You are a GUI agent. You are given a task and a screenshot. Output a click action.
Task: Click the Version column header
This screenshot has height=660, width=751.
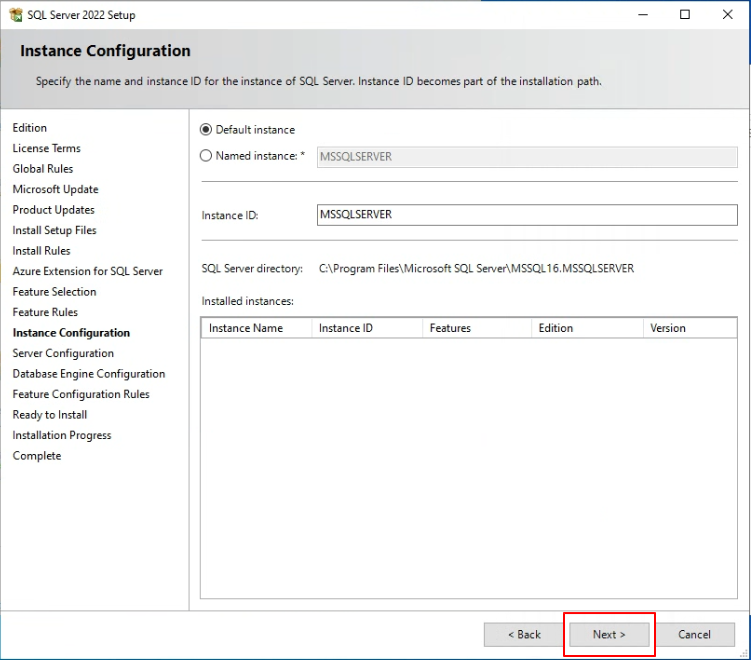click(x=690, y=328)
